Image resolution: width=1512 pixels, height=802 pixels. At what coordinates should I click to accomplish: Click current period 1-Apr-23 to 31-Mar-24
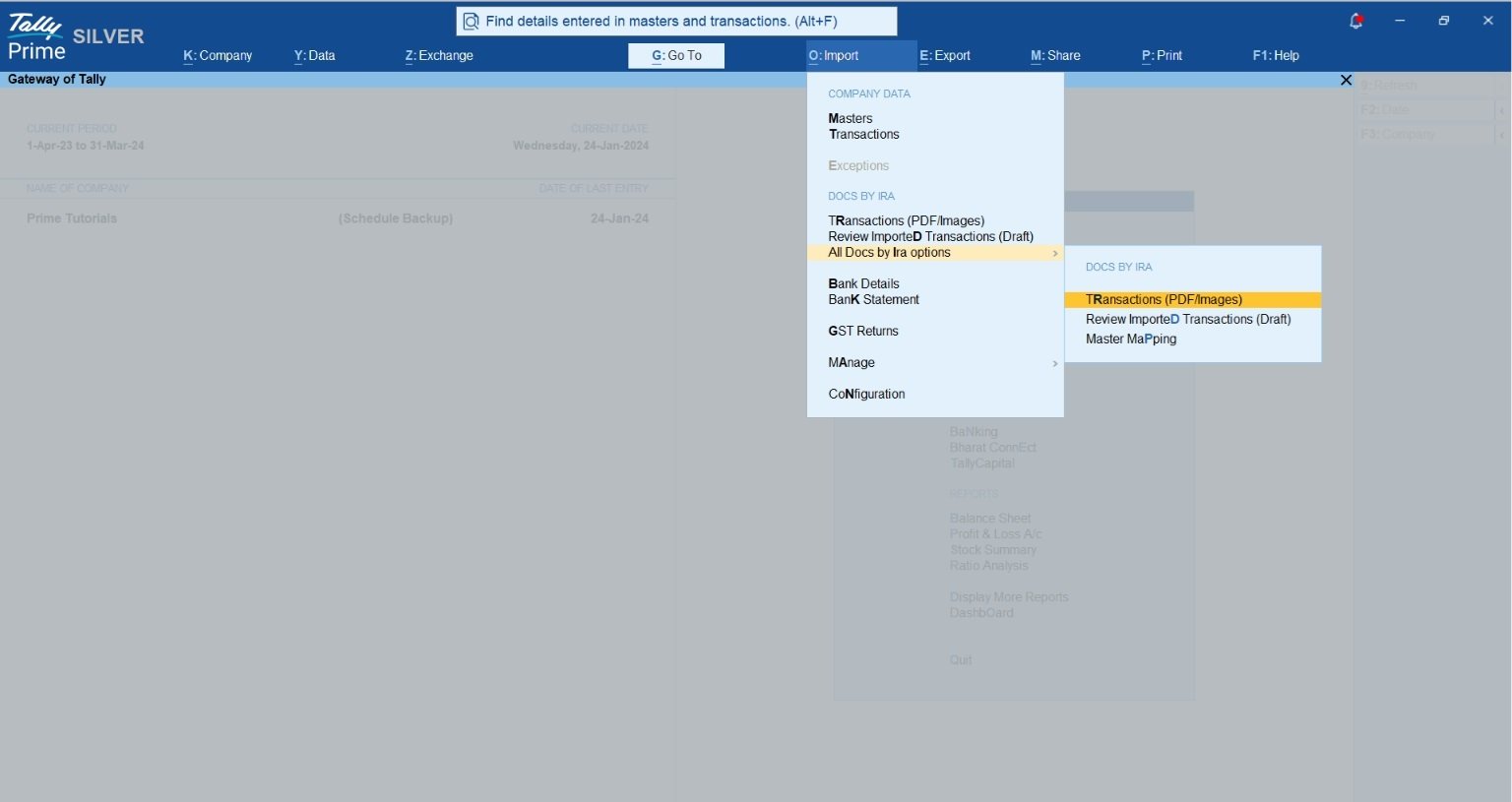tap(86, 146)
